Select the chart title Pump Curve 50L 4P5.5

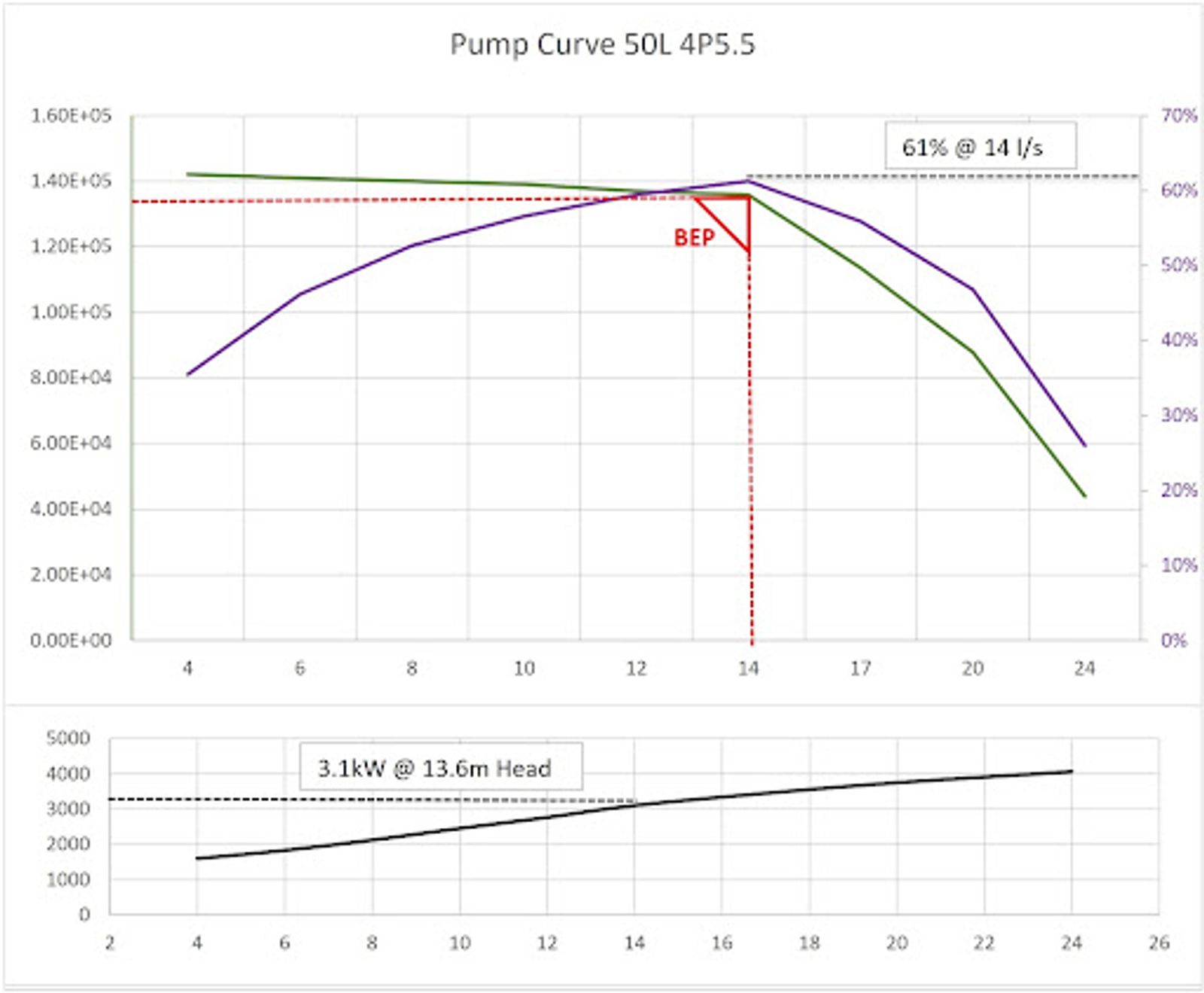pos(602,47)
